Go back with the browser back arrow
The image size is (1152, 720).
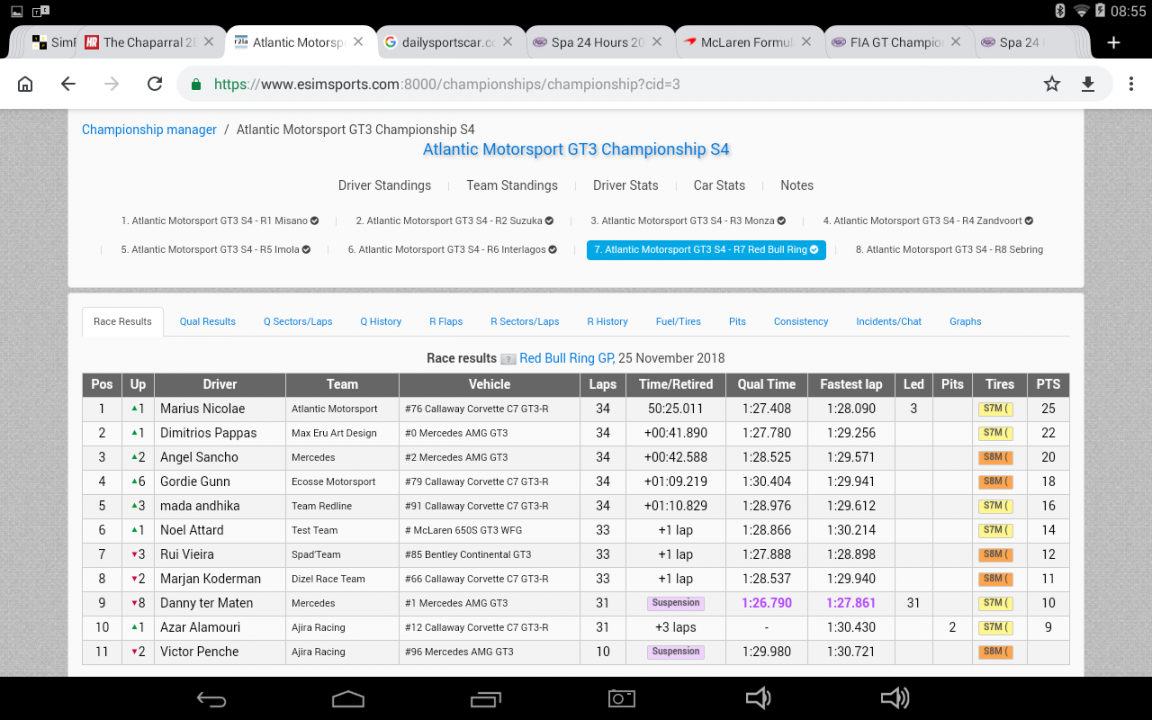click(68, 84)
